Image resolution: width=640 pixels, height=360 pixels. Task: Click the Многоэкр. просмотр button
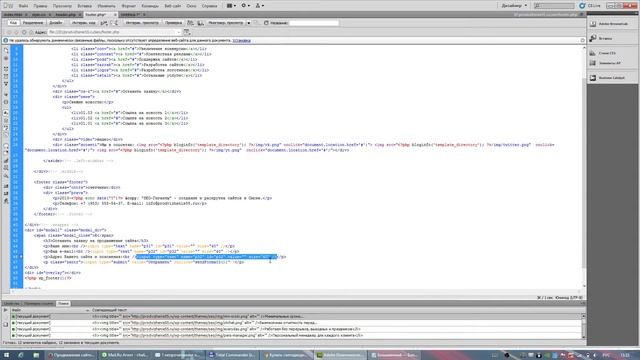(x=226, y=23)
